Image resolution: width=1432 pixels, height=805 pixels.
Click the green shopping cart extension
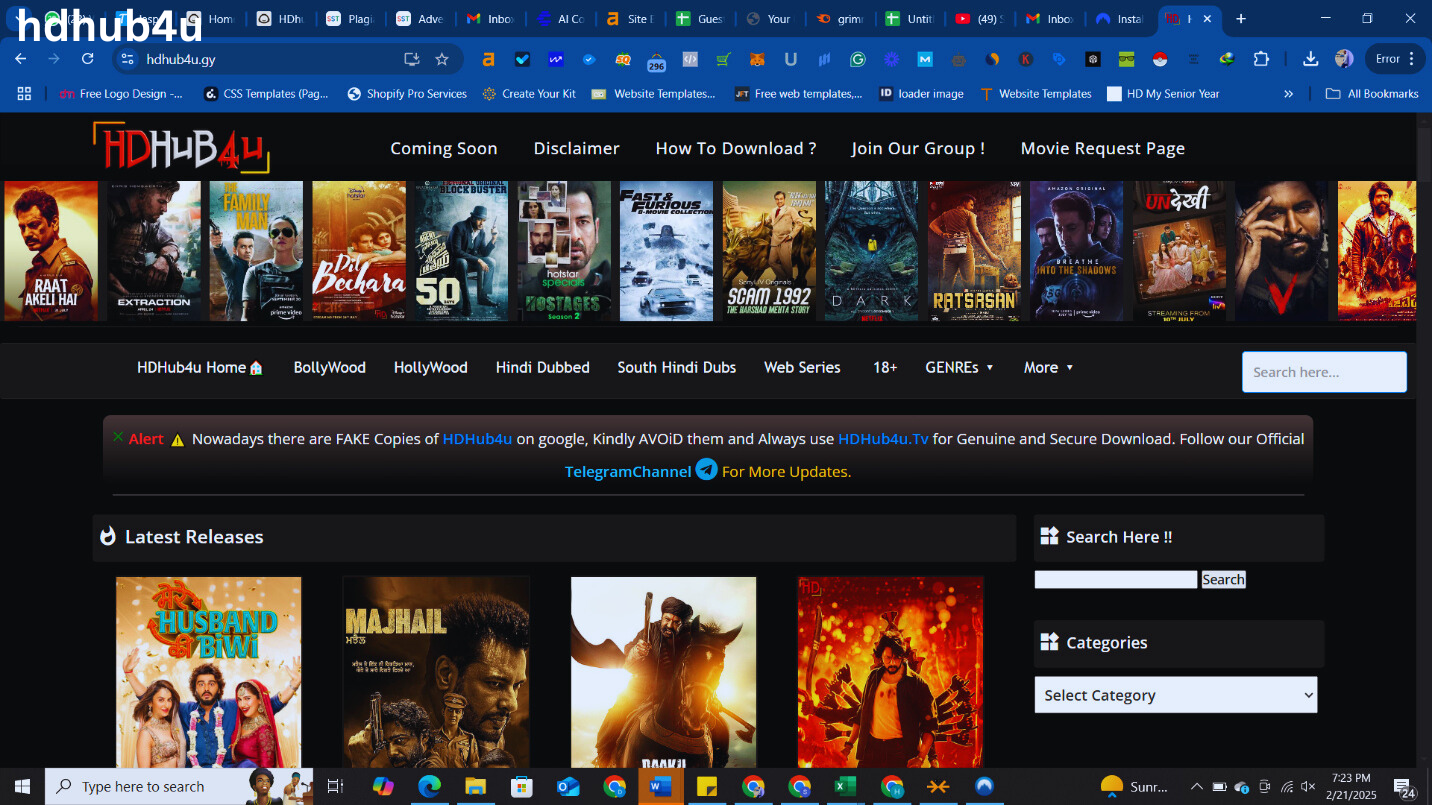[x=723, y=59]
